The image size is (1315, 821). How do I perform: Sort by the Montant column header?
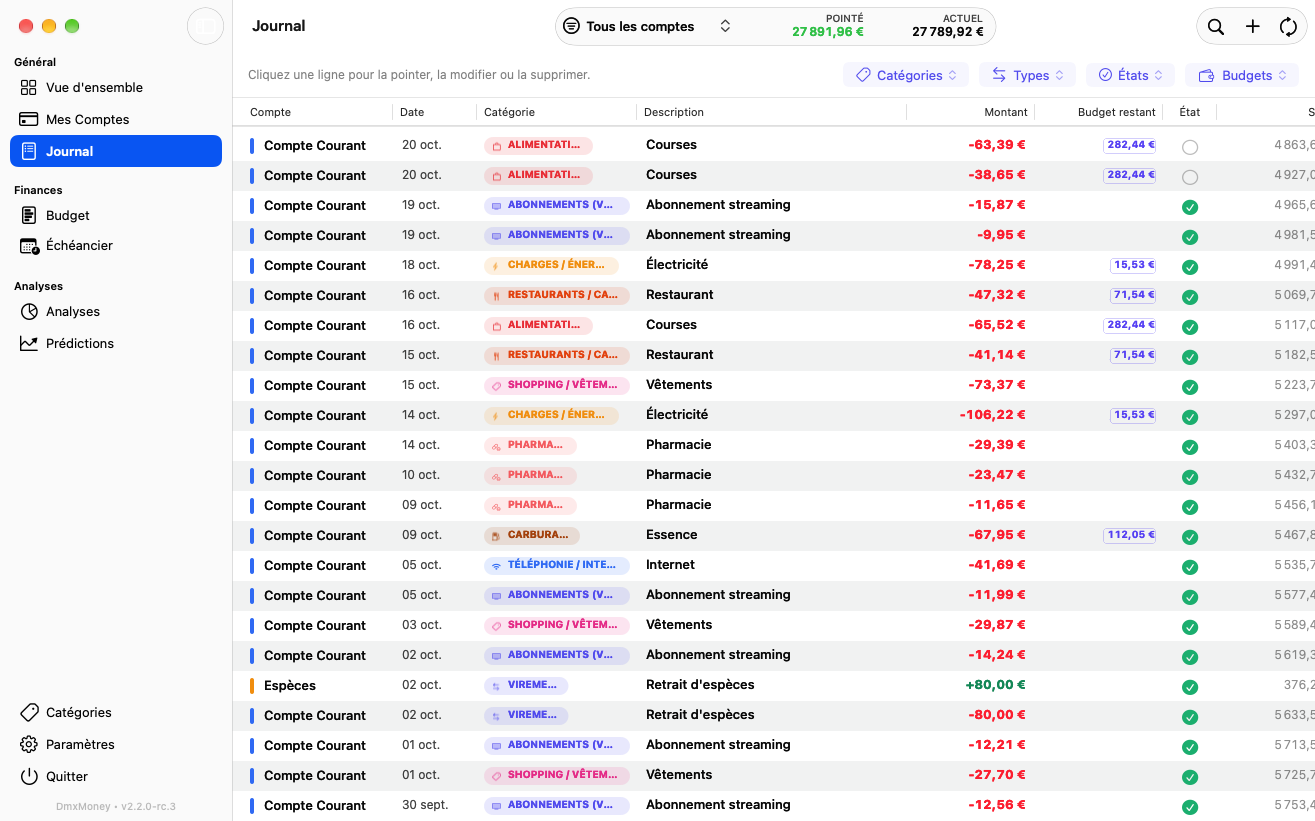1005,112
